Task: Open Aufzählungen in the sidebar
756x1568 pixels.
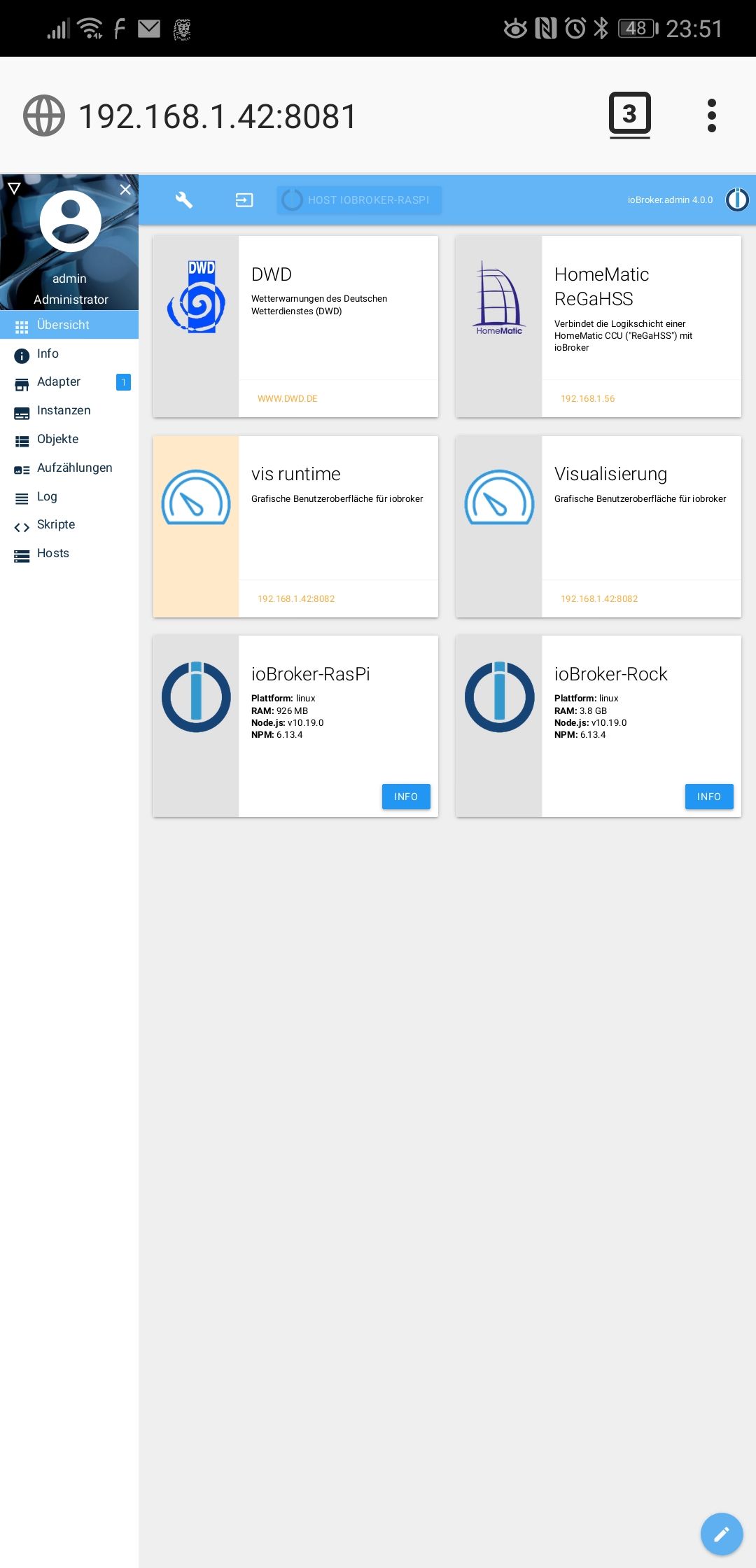Action: point(69,468)
